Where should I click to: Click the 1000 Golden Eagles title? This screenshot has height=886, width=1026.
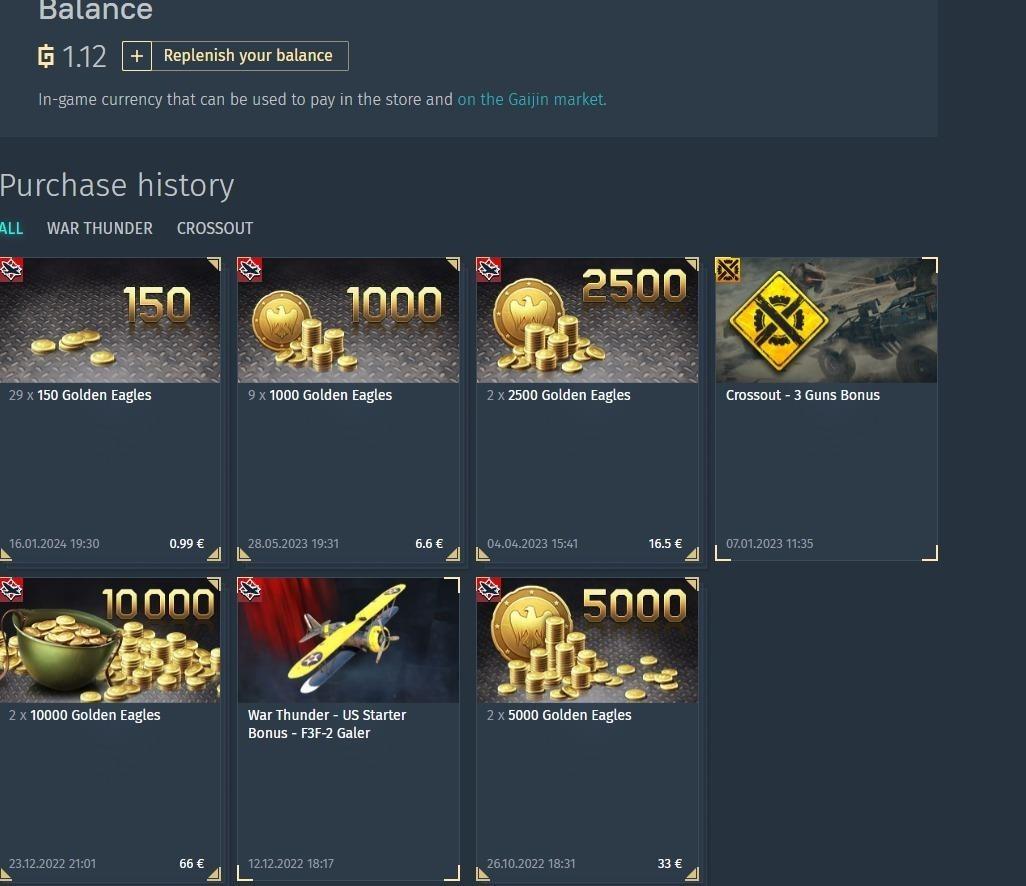pyautogui.click(x=330, y=395)
